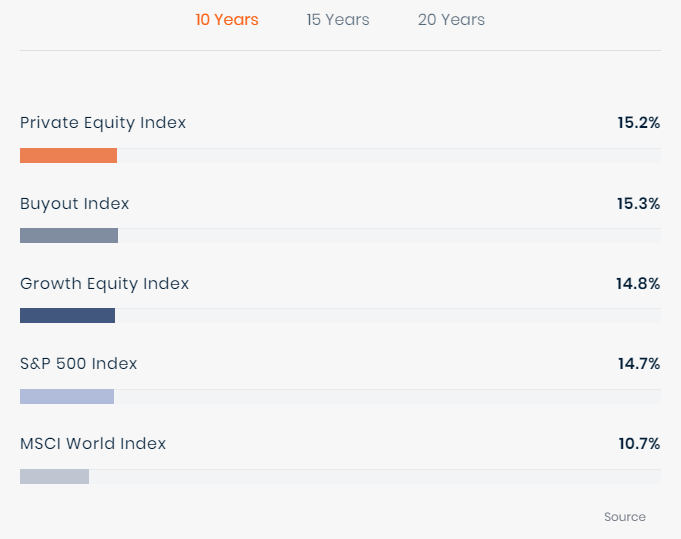Click the 10.7% MSCI World value
This screenshot has width=681, height=539.
pyautogui.click(x=638, y=444)
